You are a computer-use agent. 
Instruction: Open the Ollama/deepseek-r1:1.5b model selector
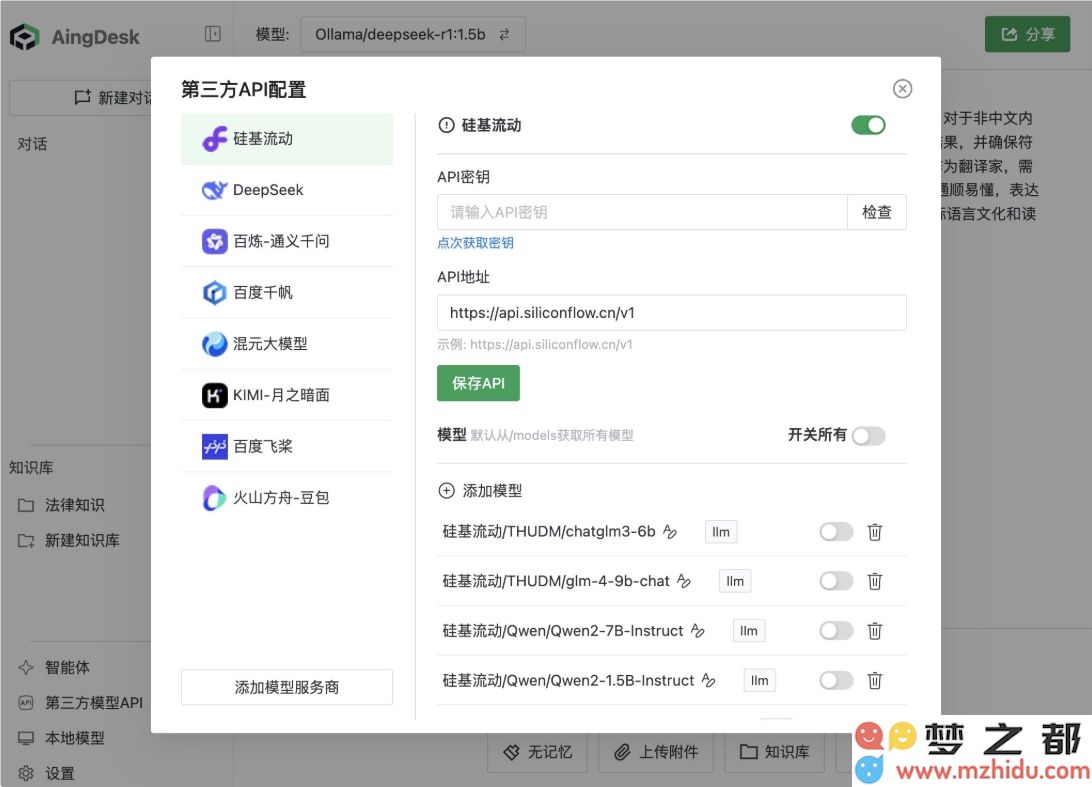point(413,34)
